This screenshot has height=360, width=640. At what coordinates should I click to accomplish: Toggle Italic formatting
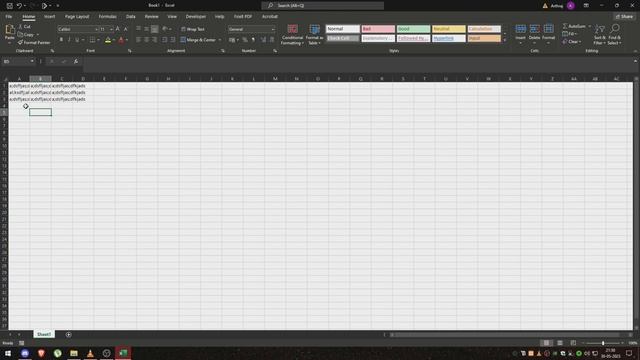coord(69,40)
